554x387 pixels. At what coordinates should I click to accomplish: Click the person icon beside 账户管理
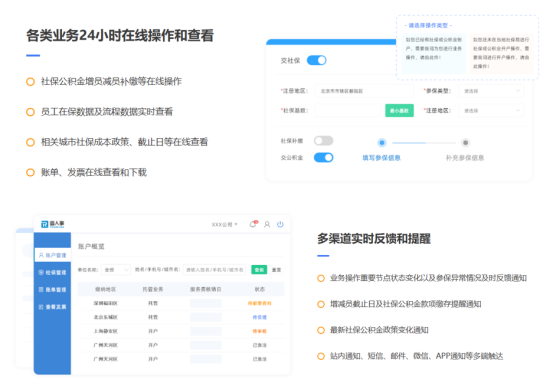(41, 255)
